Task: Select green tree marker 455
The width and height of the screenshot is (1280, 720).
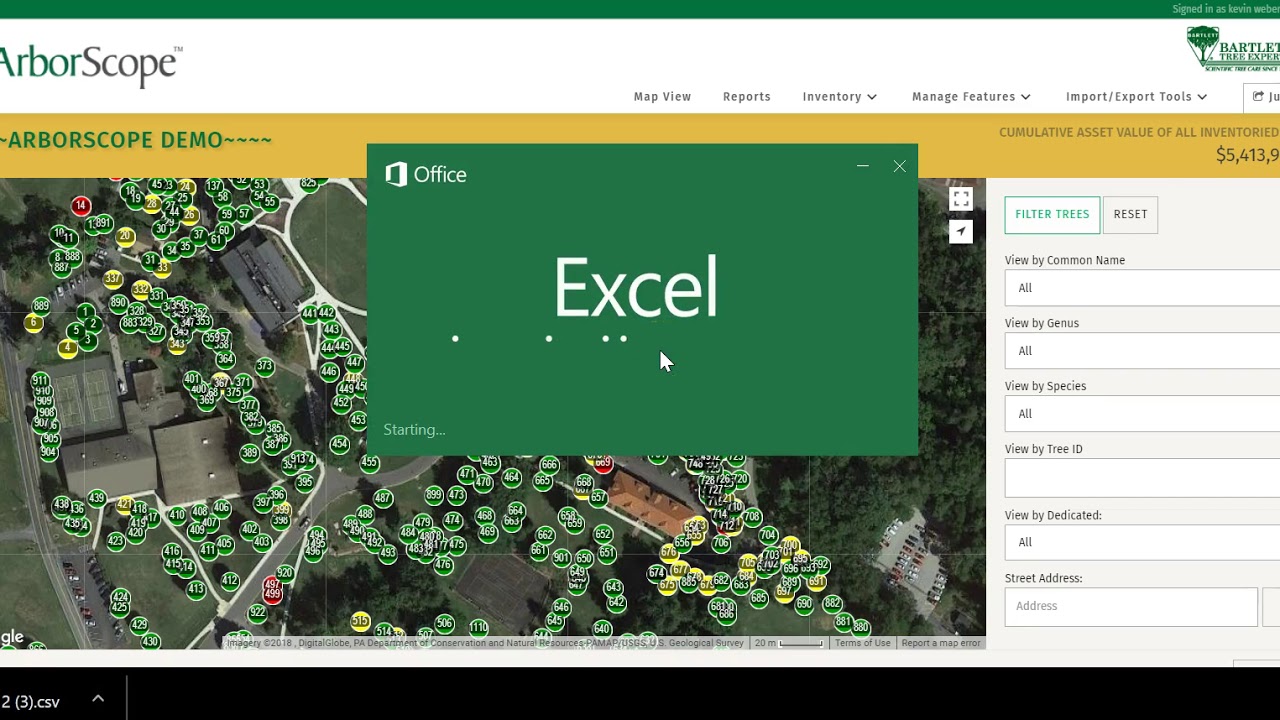Action: [370, 463]
